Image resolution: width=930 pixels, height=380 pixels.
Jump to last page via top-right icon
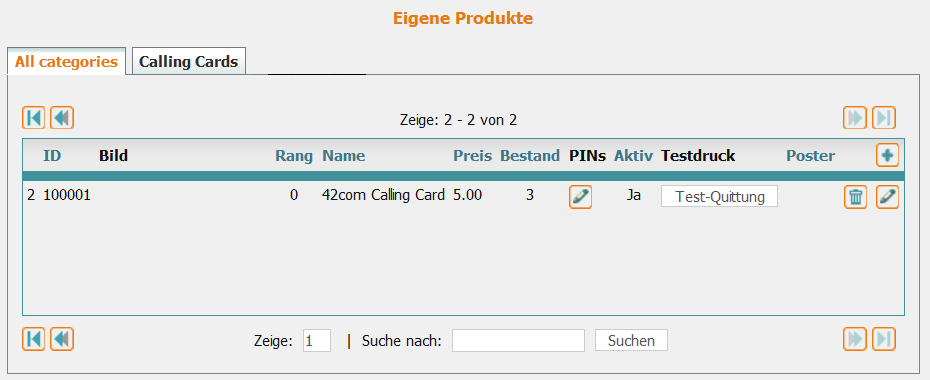[884, 118]
